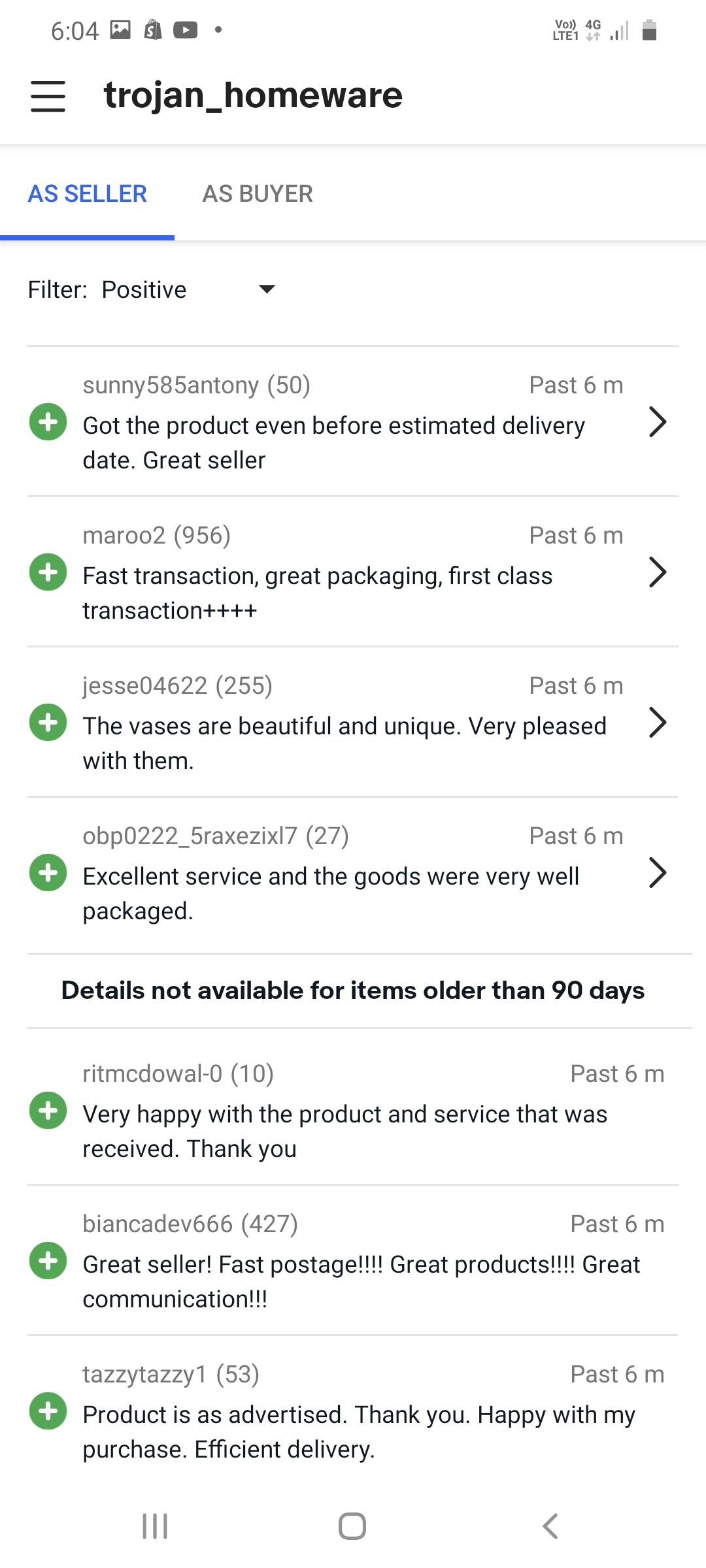Open obp0222_5raxezixl7 feedback details chevron
The width and height of the screenshot is (706, 1568).
(657, 873)
